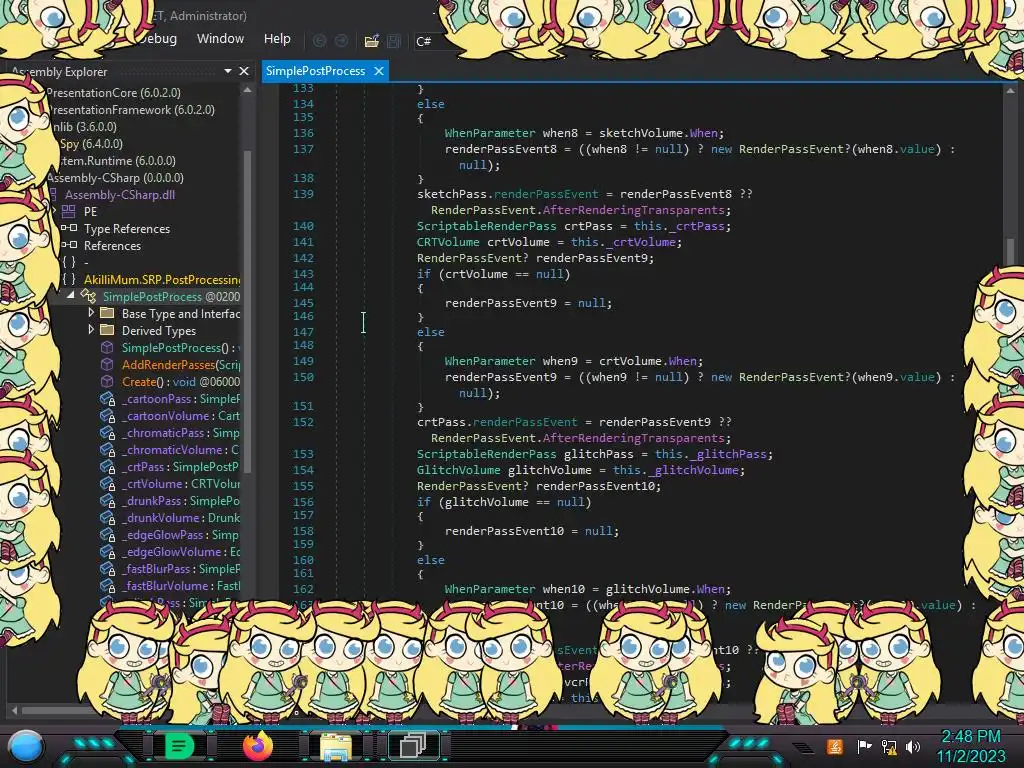Select the PE node icon
This screenshot has height=768, width=1024.
[x=69, y=212]
